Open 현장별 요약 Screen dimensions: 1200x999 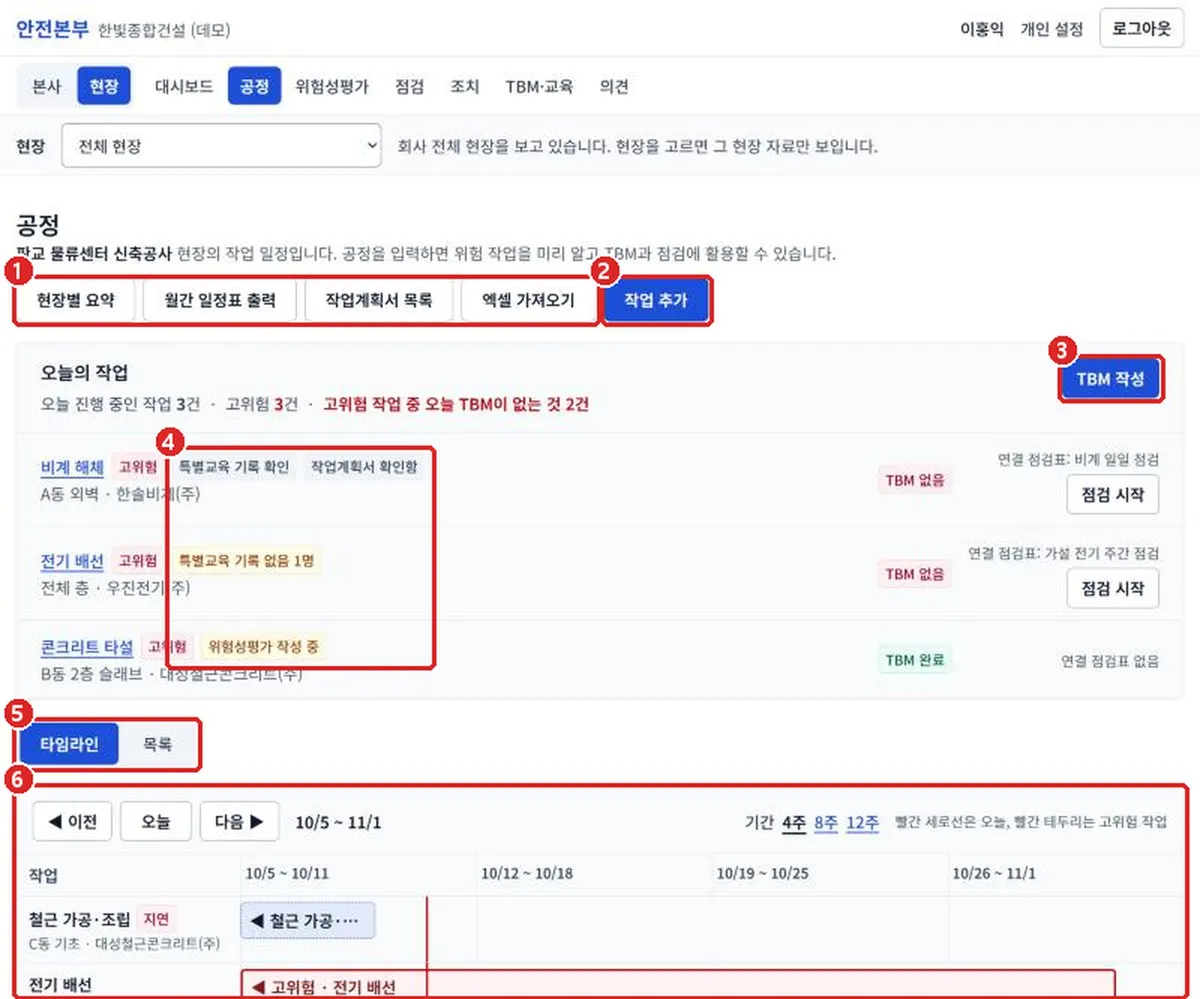(x=76, y=300)
